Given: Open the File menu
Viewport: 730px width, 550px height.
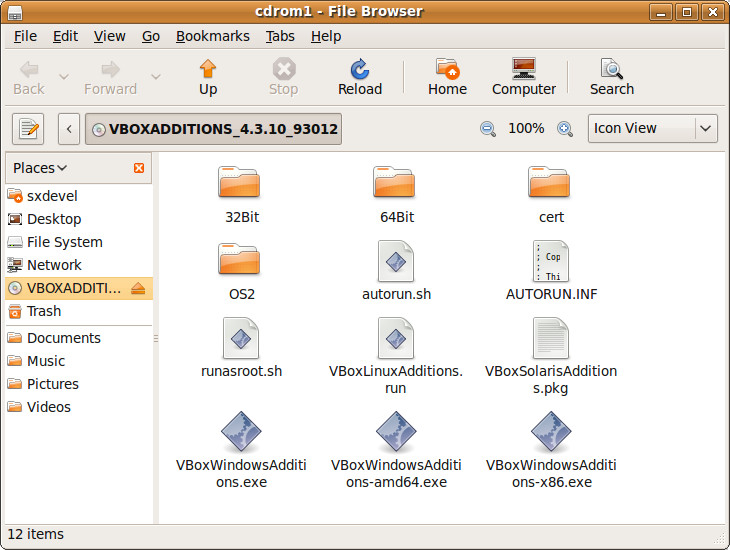Looking at the screenshot, I should [25, 36].
